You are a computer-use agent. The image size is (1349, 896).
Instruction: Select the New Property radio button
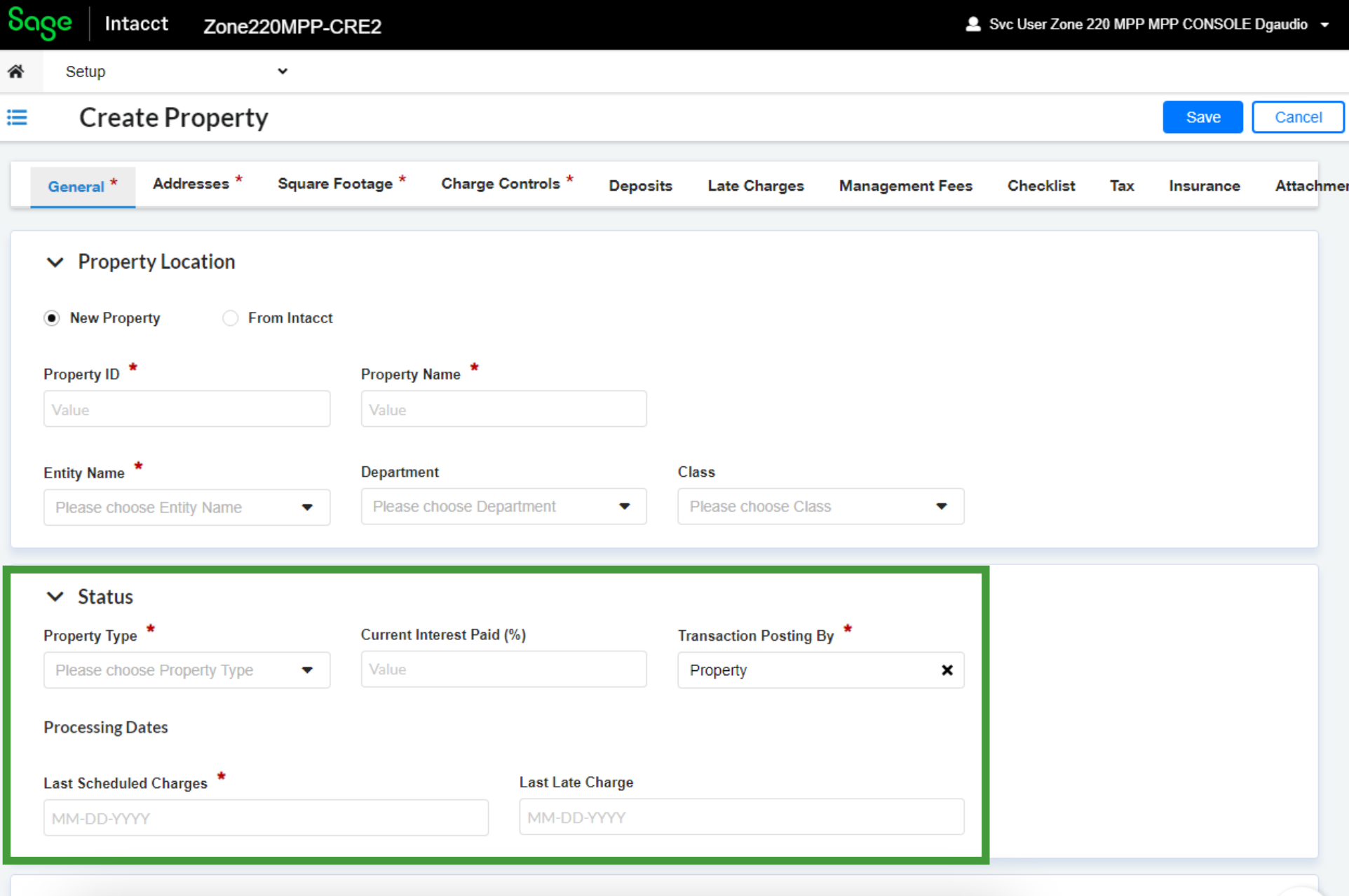pos(52,318)
